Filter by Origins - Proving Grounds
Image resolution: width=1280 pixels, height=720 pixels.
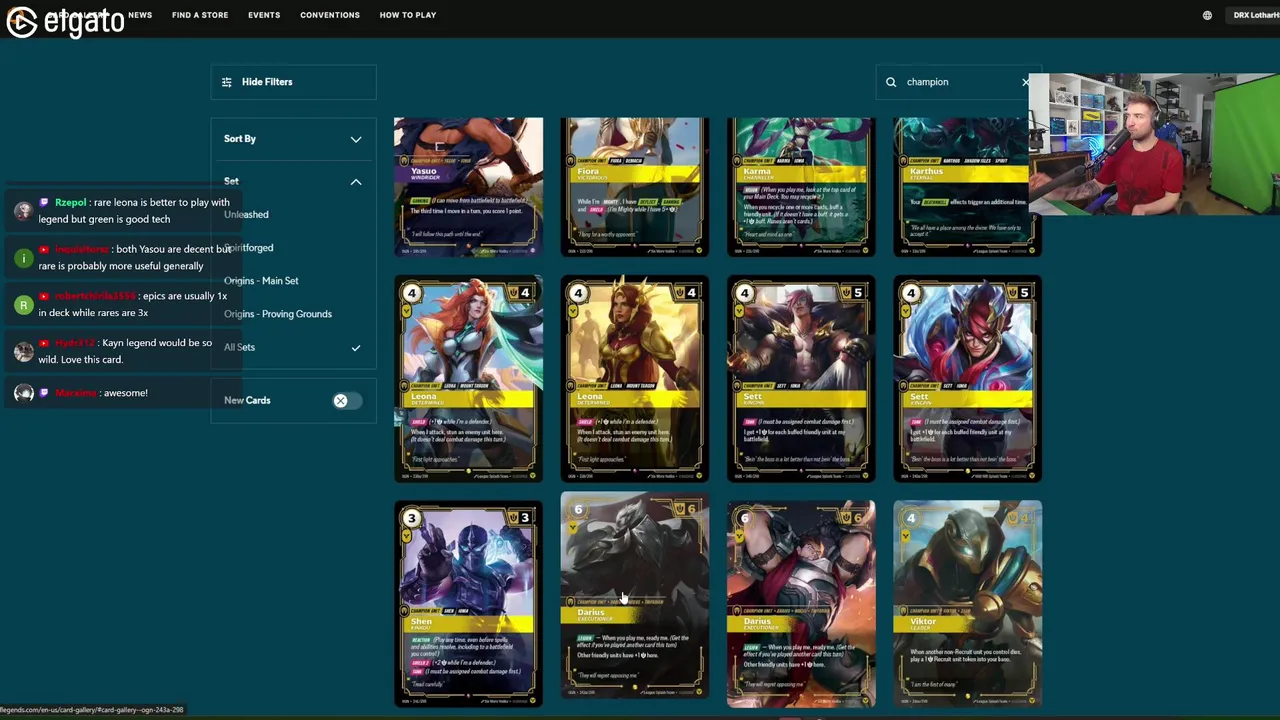pos(278,314)
